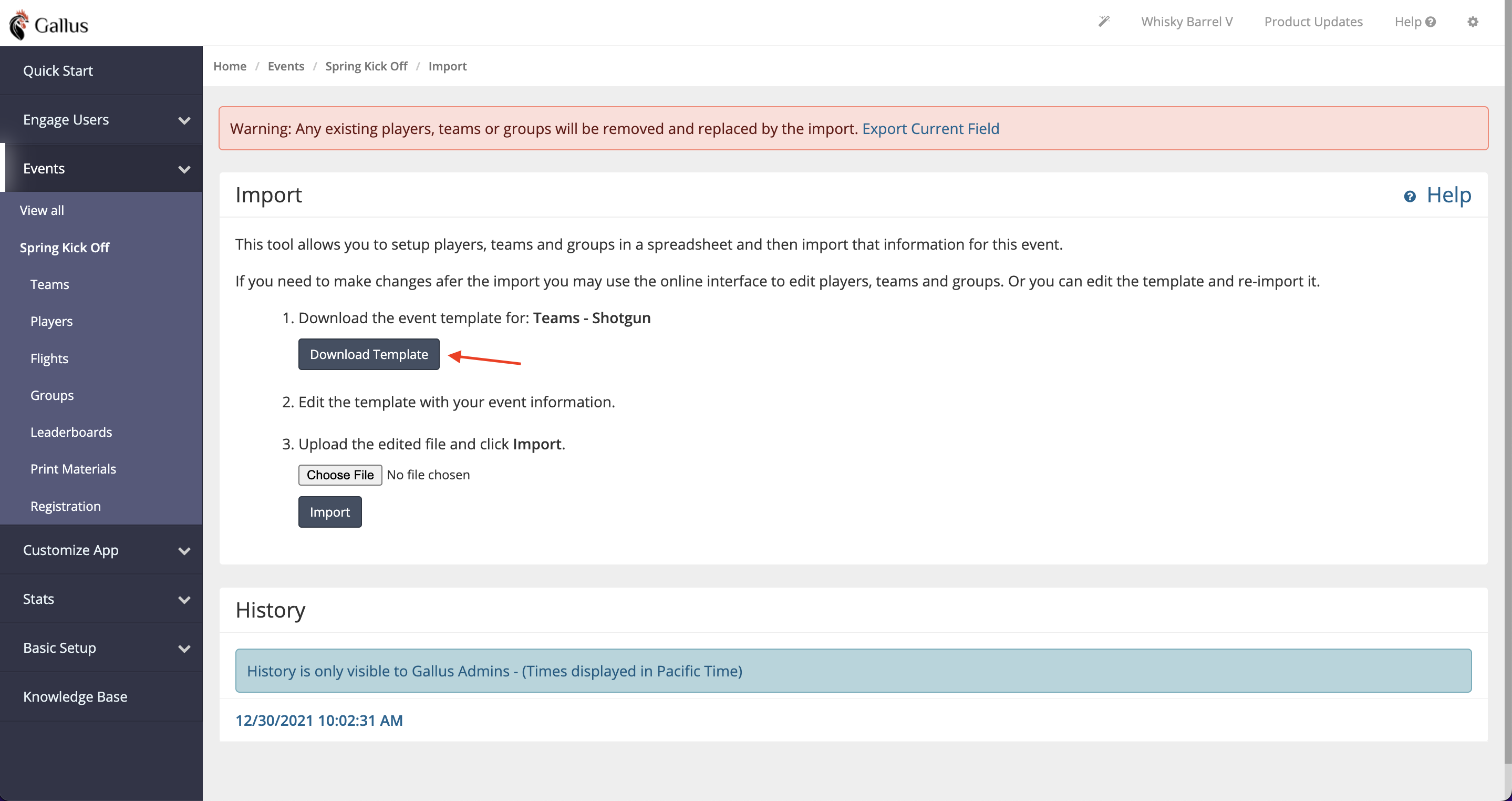The width and height of the screenshot is (1512, 801).
Task: Click the History section heading
Action: (270, 610)
